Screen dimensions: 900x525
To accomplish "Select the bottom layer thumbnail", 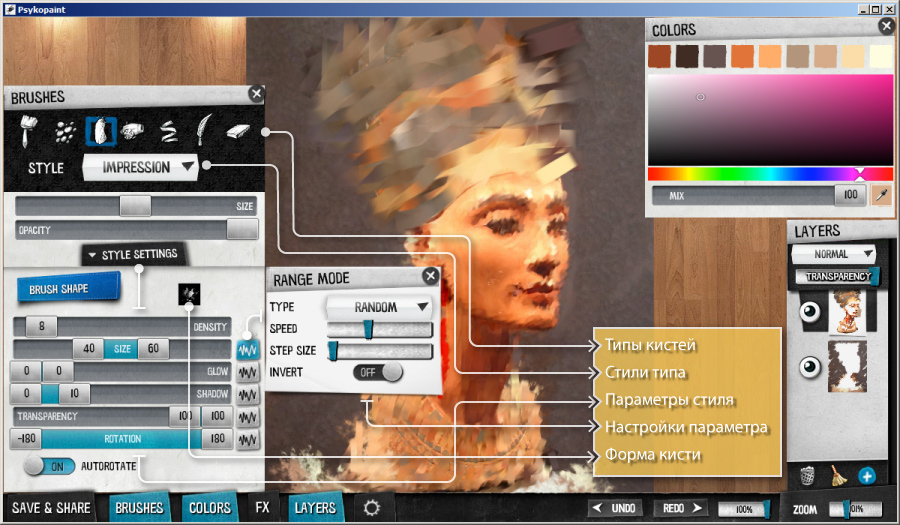I will (x=847, y=366).
